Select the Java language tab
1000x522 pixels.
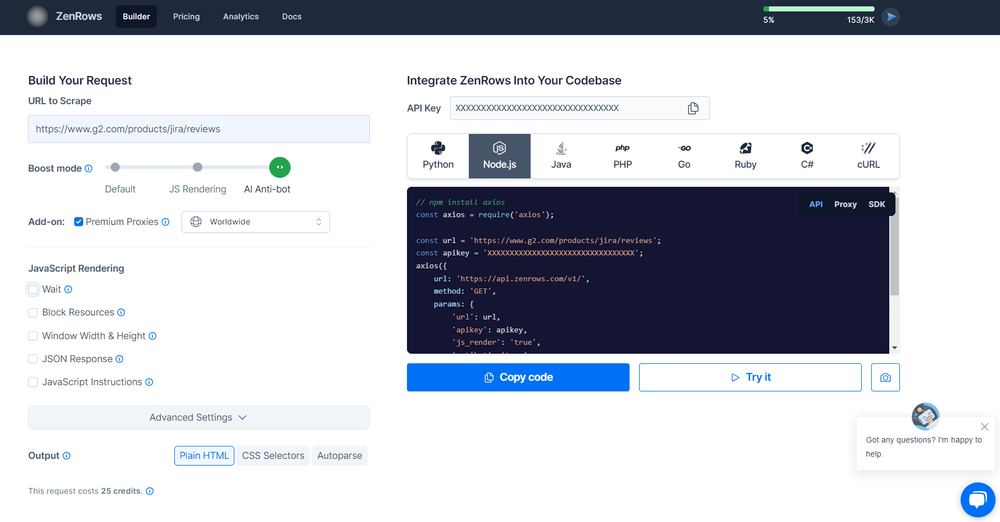[x=561, y=156]
